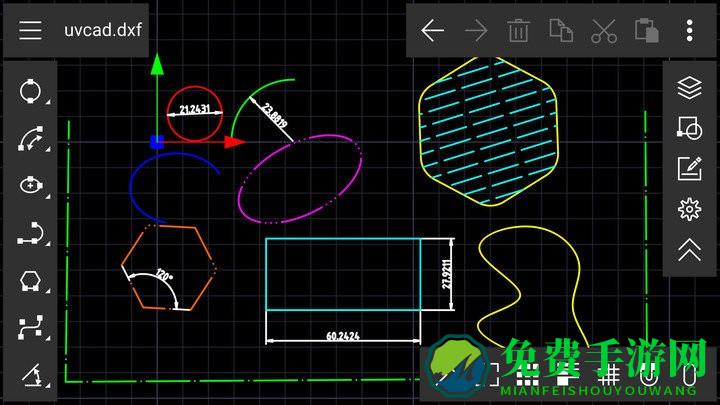Viewport: 720px width, 405px height.
Task: Select the circle drawing tool
Action: click(x=30, y=91)
